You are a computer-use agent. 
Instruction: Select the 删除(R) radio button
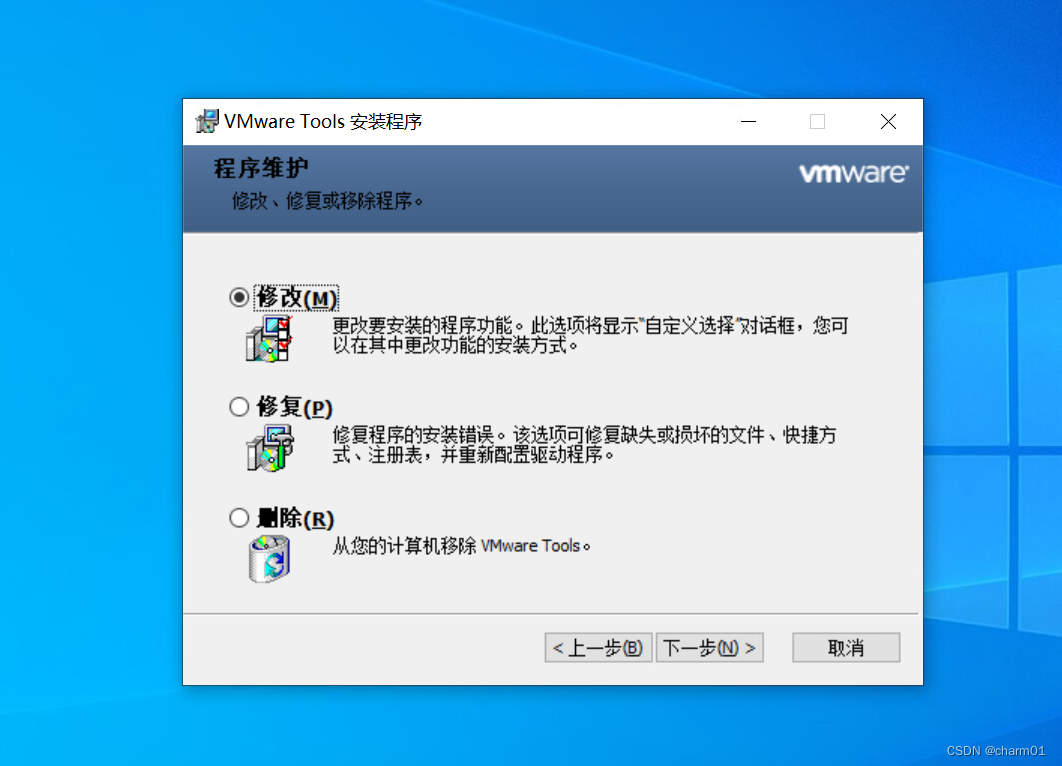coord(238,517)
